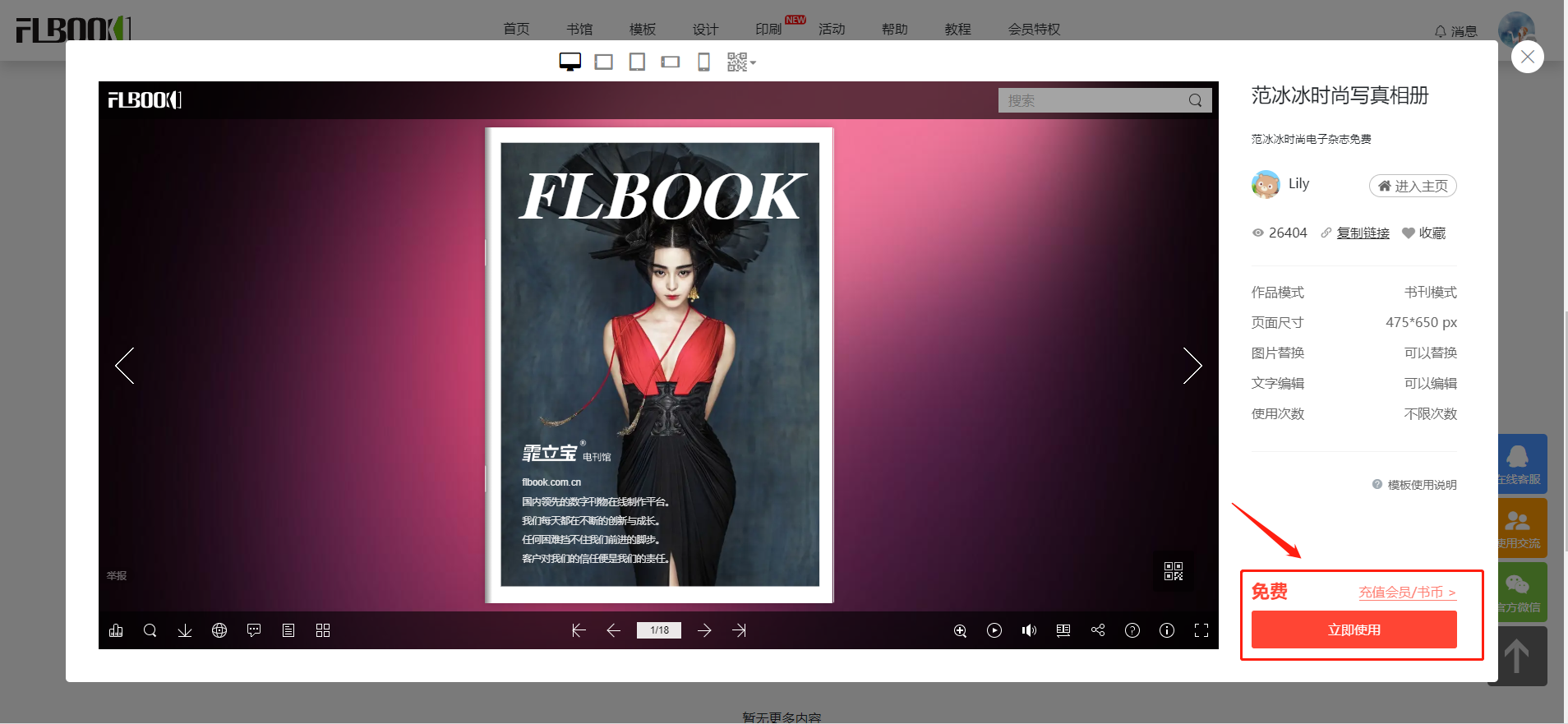Select the portrait tablet preview icon

point(637,62)
